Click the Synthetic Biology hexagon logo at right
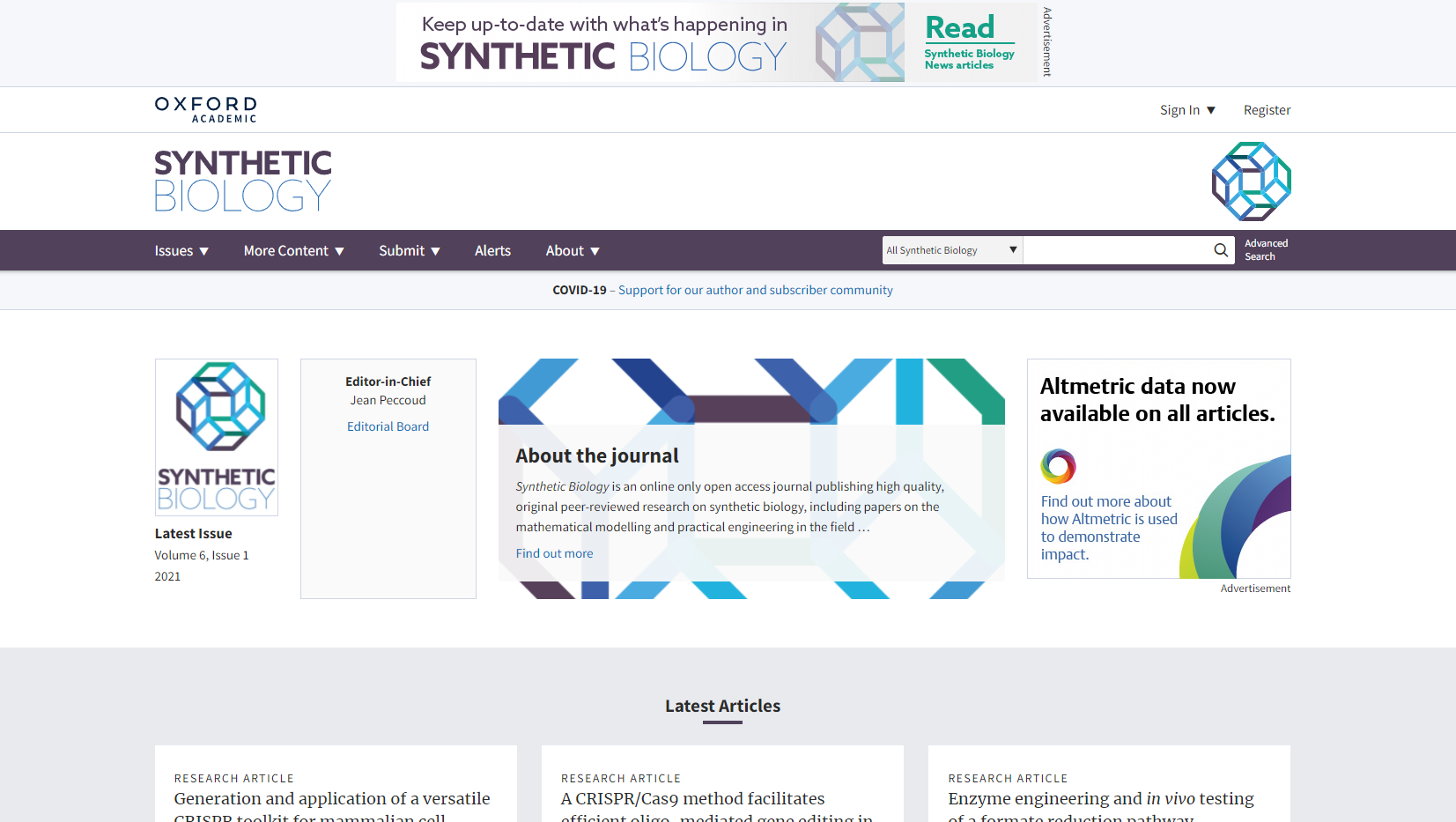Image resolution: width=1456 pixels, height=822 pixels. (1251, 181)
